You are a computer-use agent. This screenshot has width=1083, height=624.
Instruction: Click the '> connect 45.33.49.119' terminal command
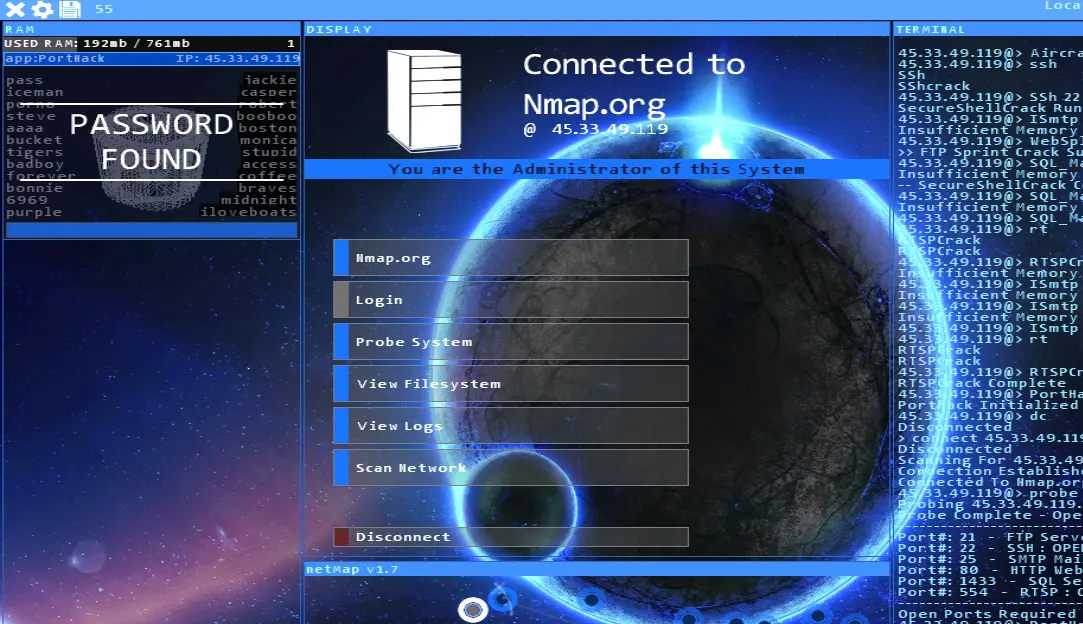tap(990, 438)
